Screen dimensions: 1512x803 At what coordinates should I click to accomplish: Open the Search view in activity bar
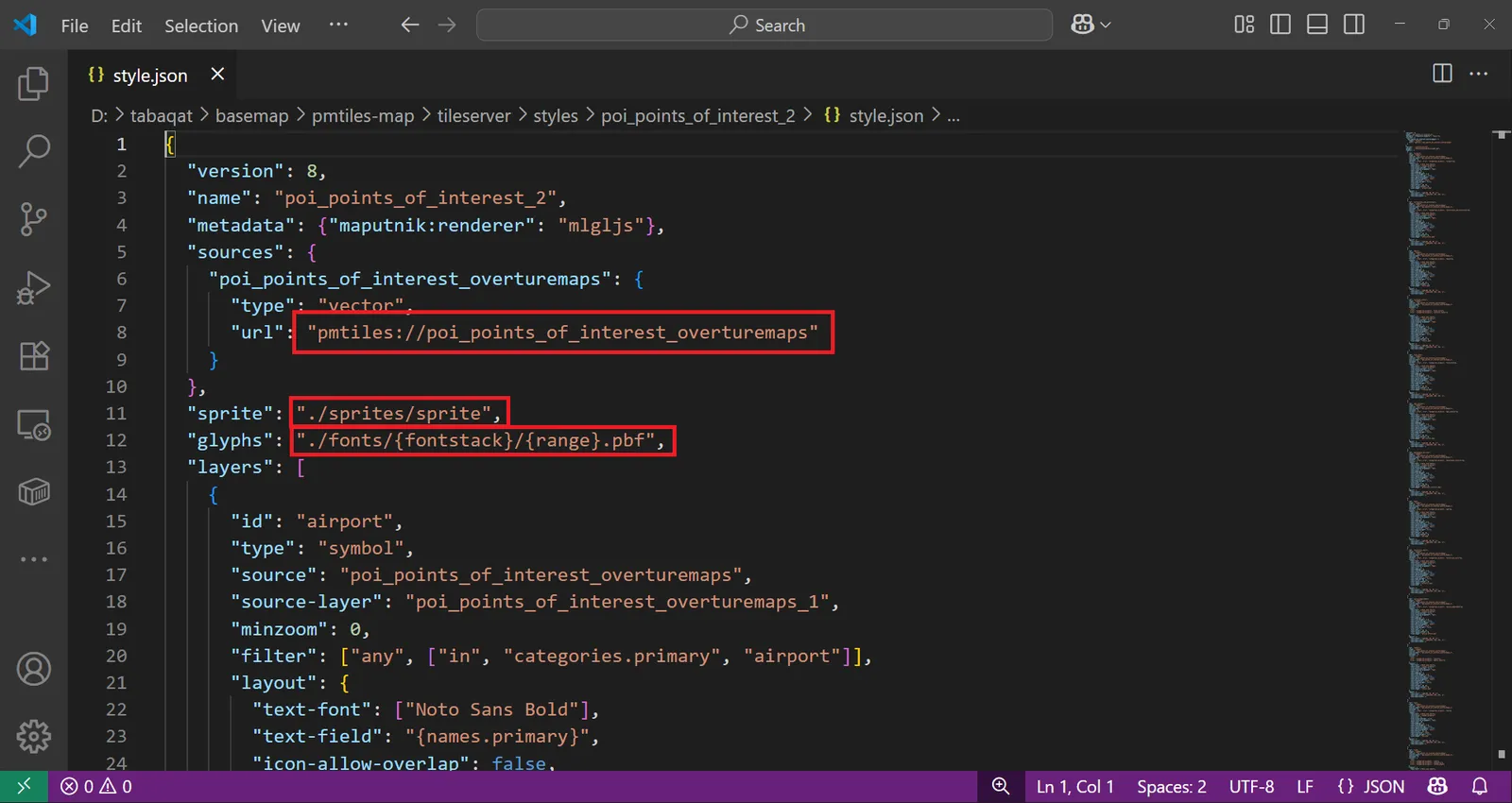click(34, 151)
